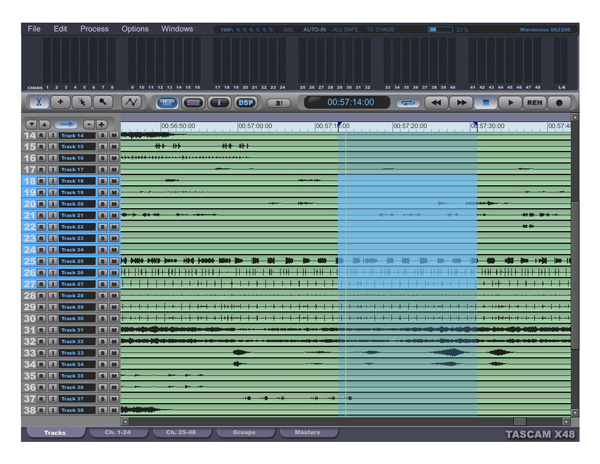Image resolution: width=600 pixels, height=464 pixels.
Task: Open the Edit menu
Action: [x=60, y=29]
